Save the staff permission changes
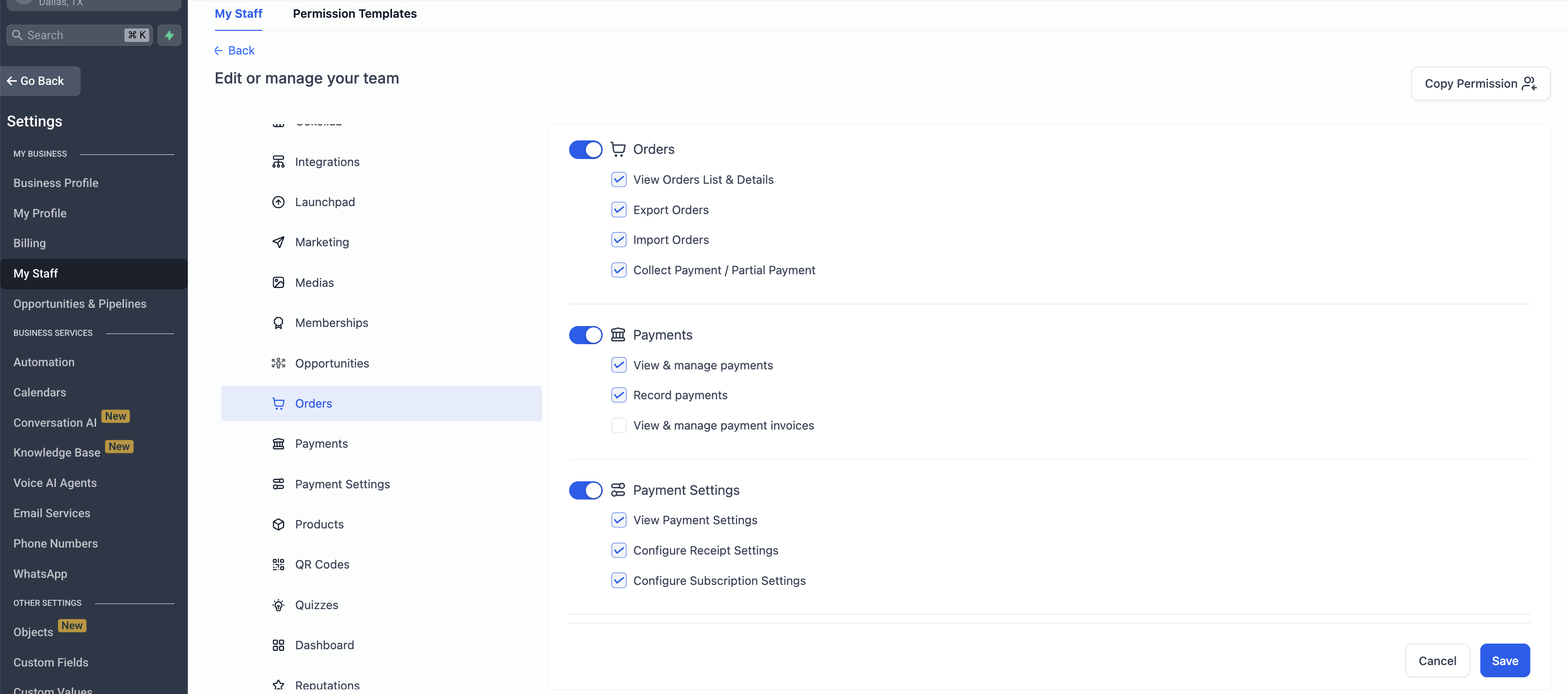The width and height of the screenshot is (1568, 694). (1504, 660)
